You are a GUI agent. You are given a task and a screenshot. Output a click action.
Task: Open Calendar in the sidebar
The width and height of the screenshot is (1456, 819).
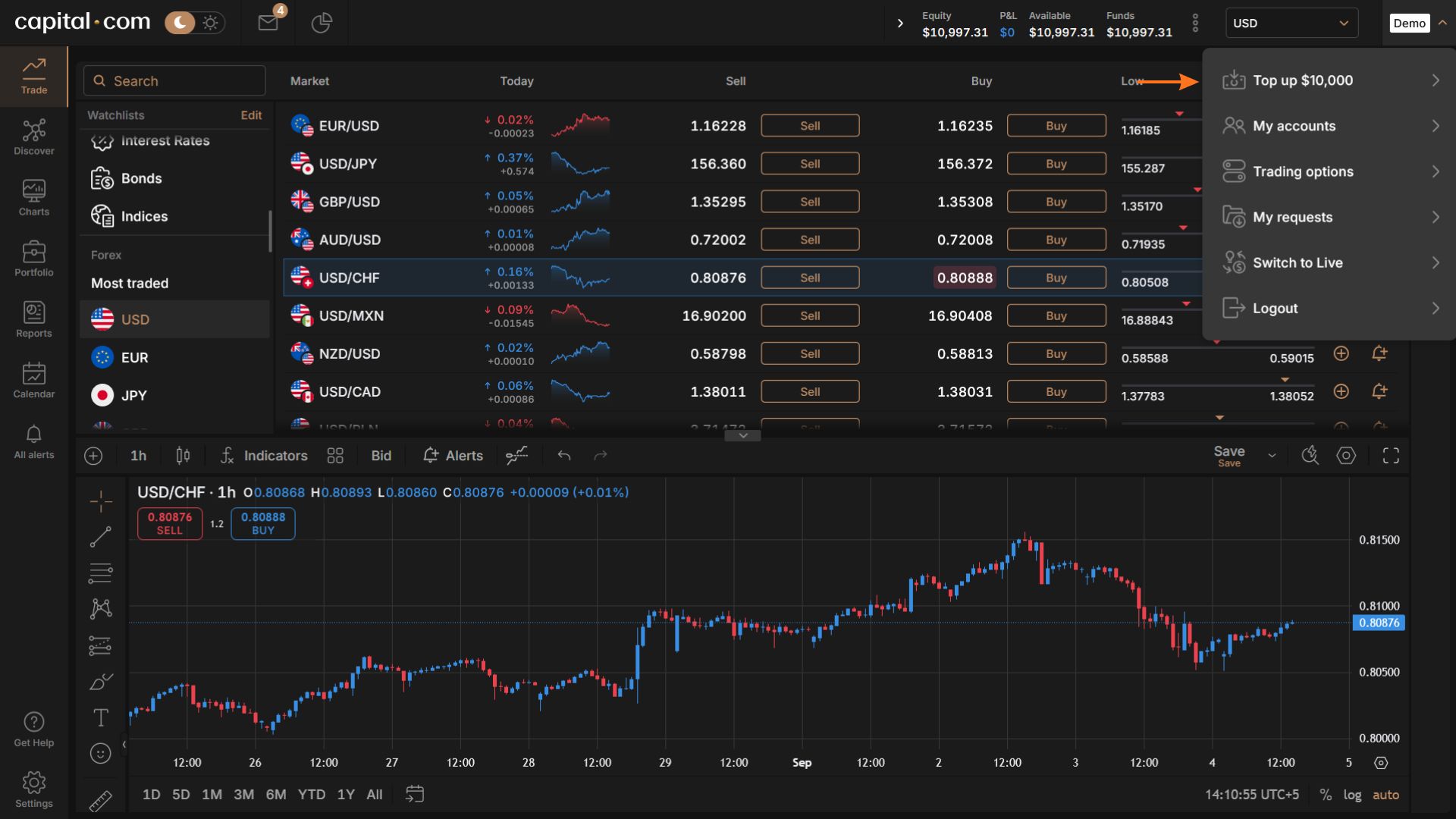(34, 380)
